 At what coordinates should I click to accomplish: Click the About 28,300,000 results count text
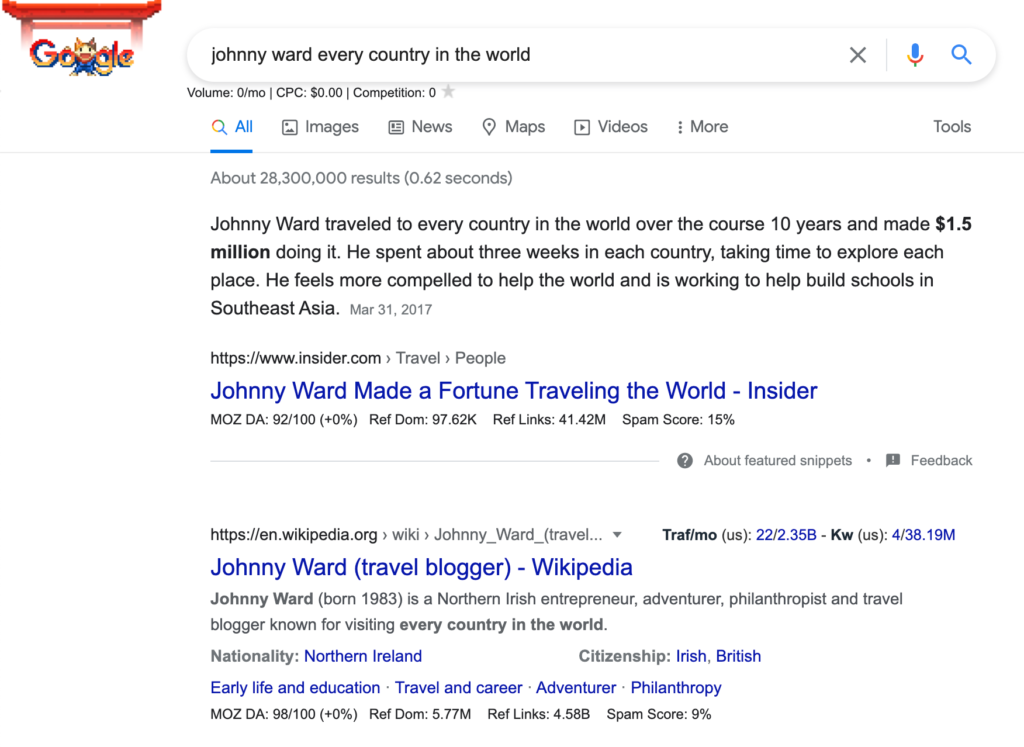point(361,178)
